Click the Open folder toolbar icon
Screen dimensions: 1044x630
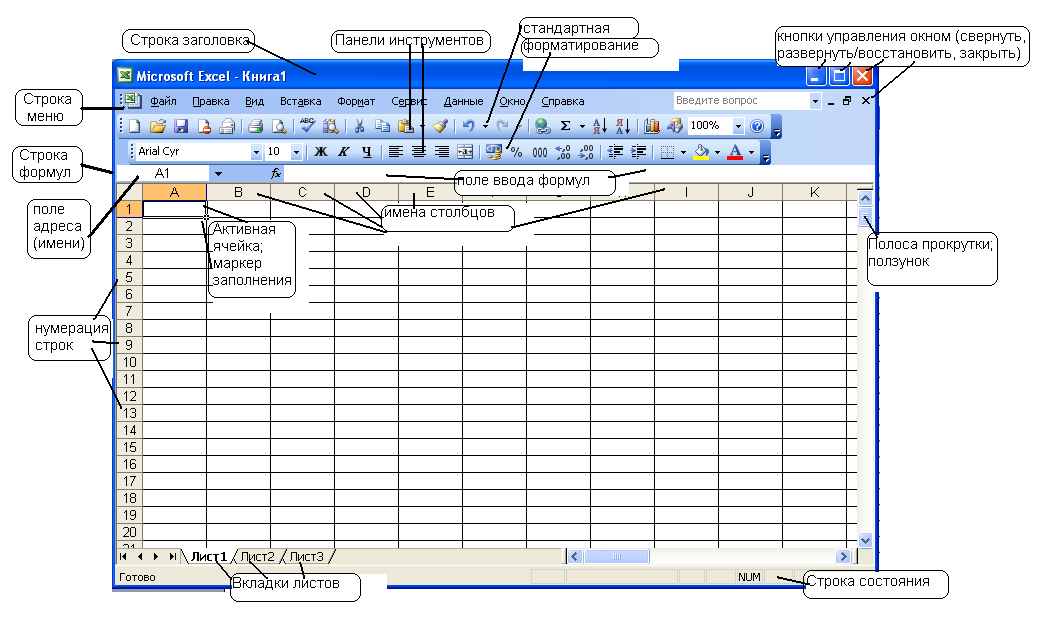point(158,126)
